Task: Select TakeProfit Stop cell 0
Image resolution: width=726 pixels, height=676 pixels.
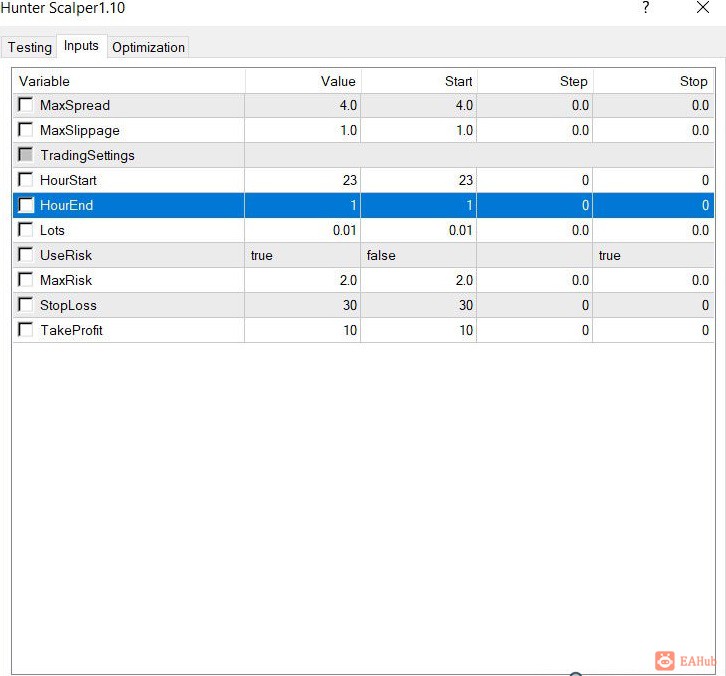Action: coord(654,330)
